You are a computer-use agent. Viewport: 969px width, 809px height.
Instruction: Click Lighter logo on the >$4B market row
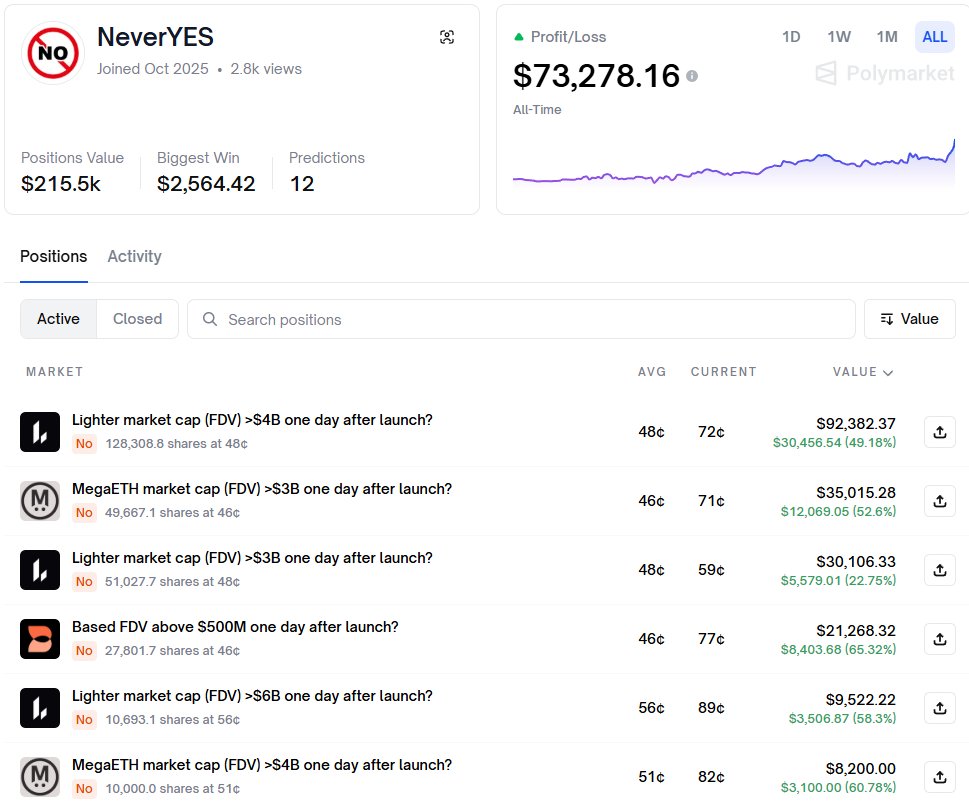click(x=40, y=432)
